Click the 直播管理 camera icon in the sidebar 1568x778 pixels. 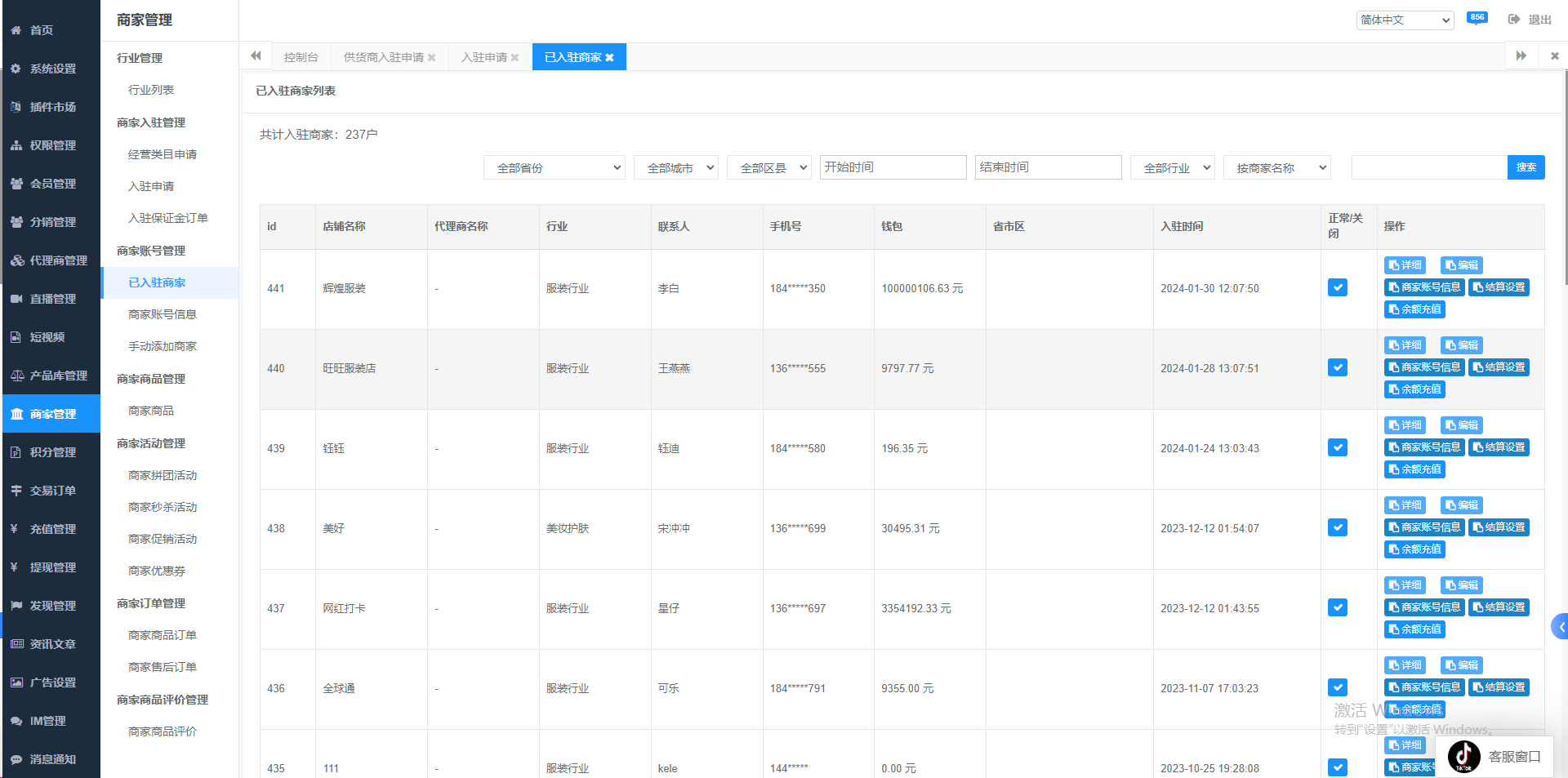pos(16,299)
